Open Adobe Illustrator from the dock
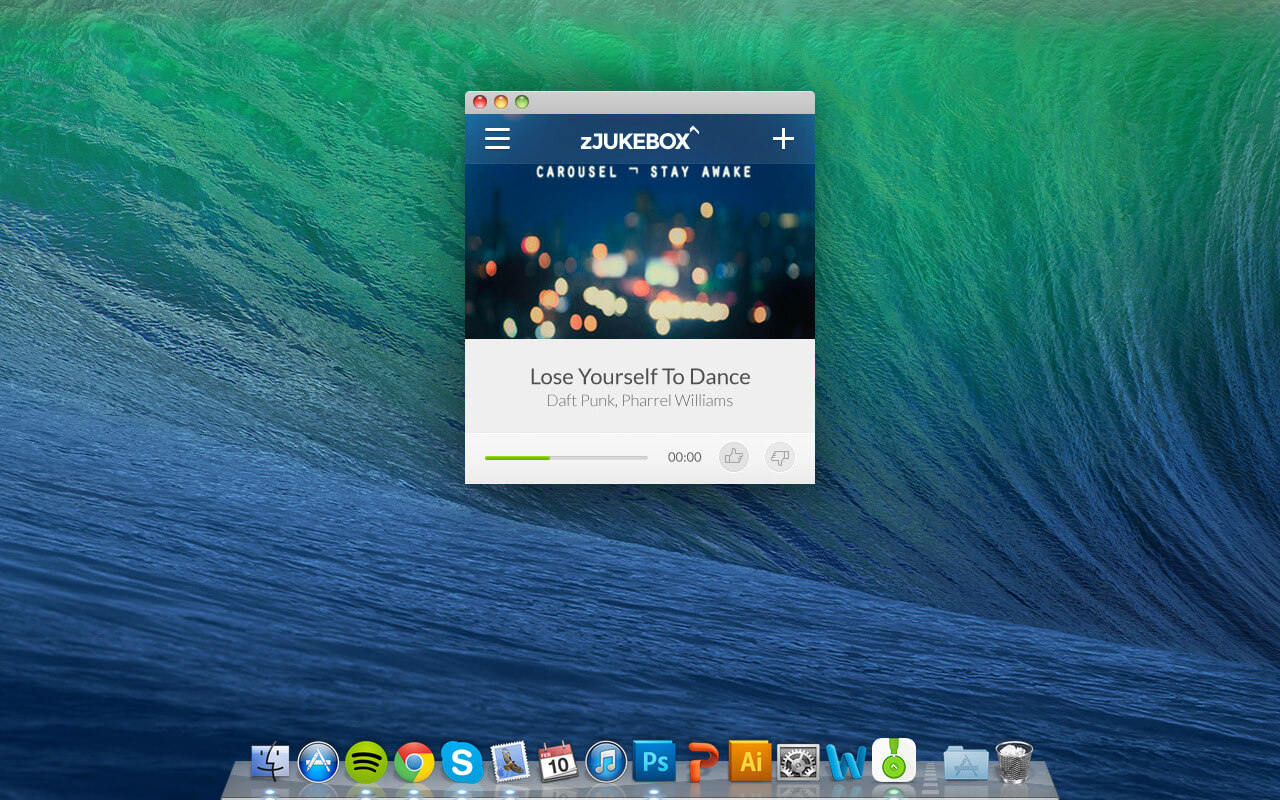 pyautogui.click(x=750, y=762)
